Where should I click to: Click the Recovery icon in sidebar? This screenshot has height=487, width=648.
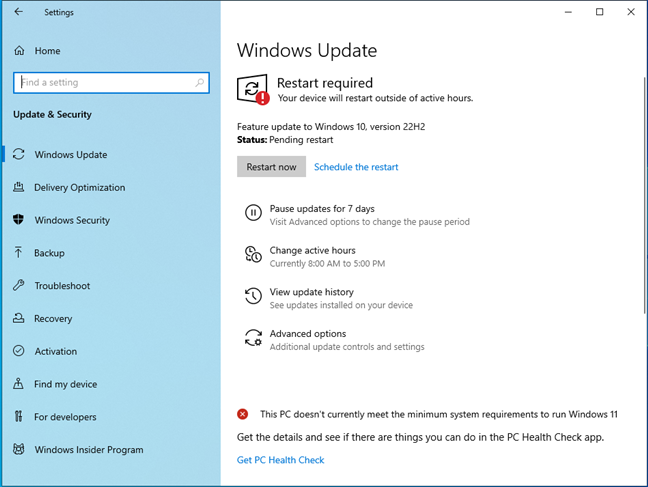(x=19, y=318)
